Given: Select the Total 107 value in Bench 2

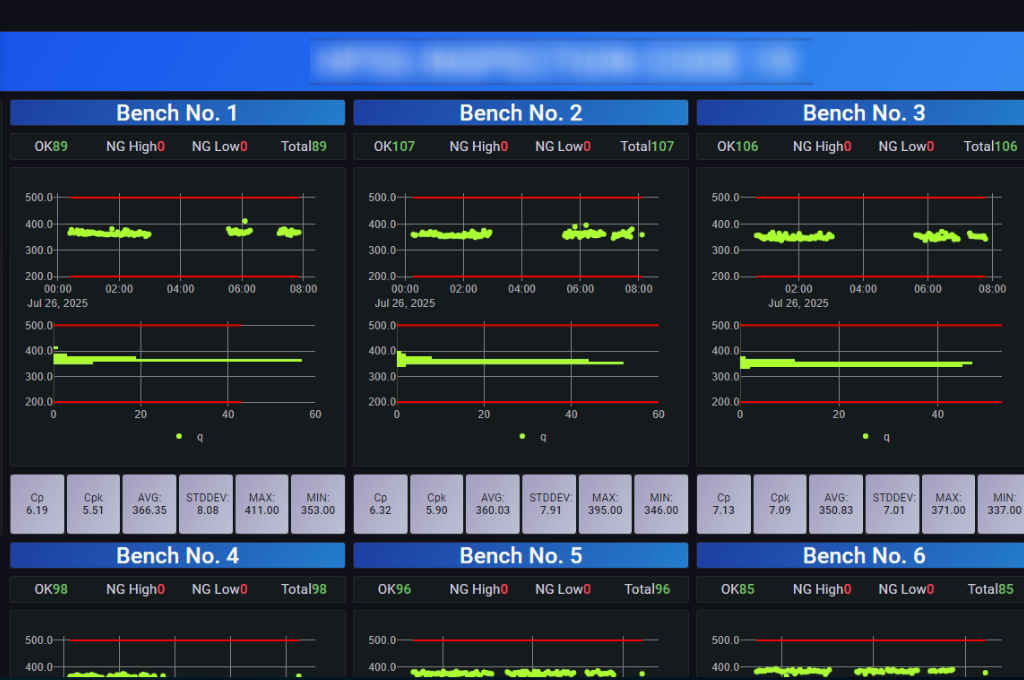Looking at the screenshot, I should click(647, 147).
